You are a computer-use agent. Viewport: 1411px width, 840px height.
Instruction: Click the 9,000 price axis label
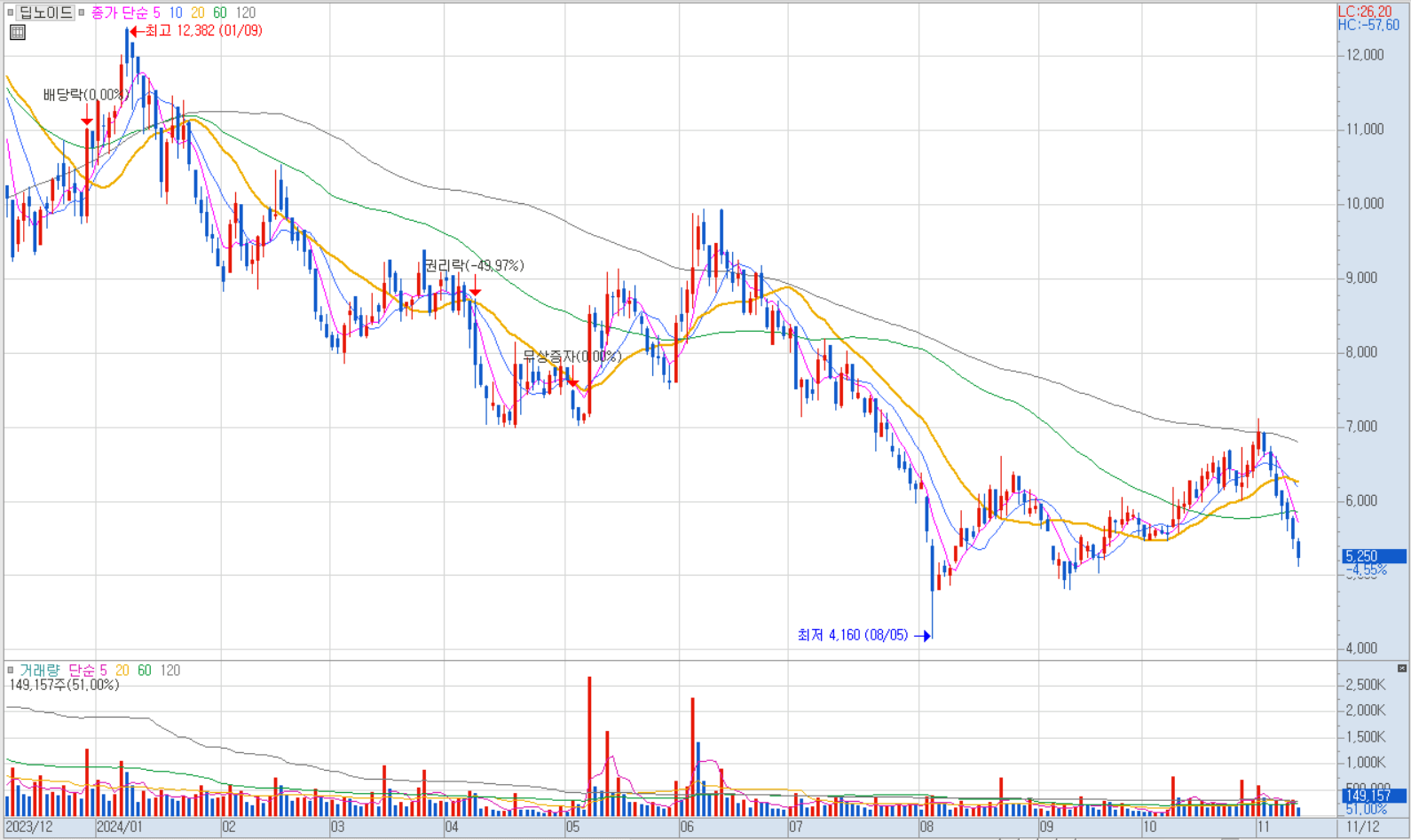pos(1362,279)
